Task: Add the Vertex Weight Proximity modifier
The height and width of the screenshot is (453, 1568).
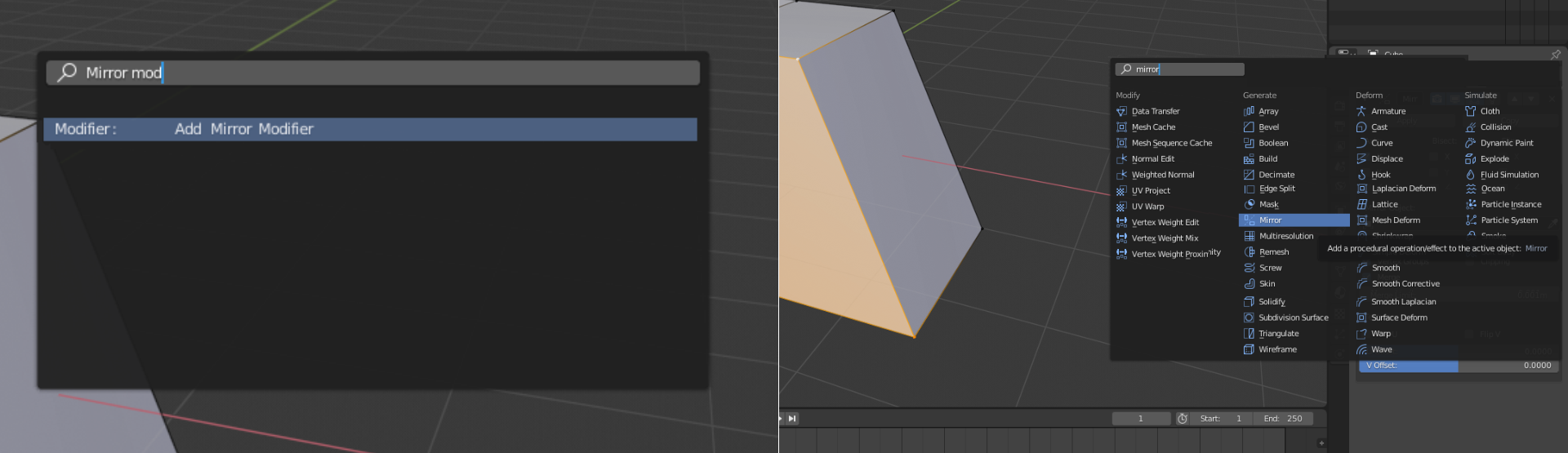Action: (x=1168, y=254)
